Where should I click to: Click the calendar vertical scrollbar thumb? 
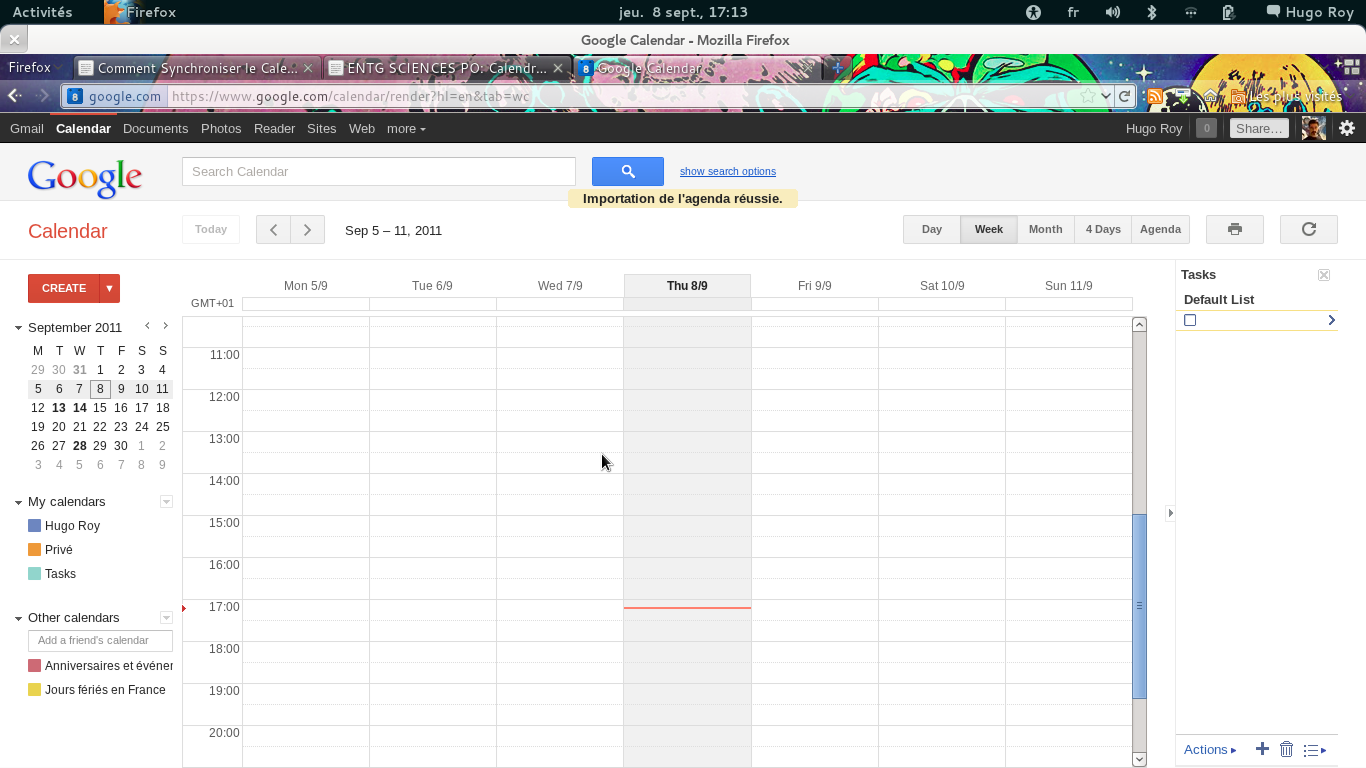(x=1139, y=606)
